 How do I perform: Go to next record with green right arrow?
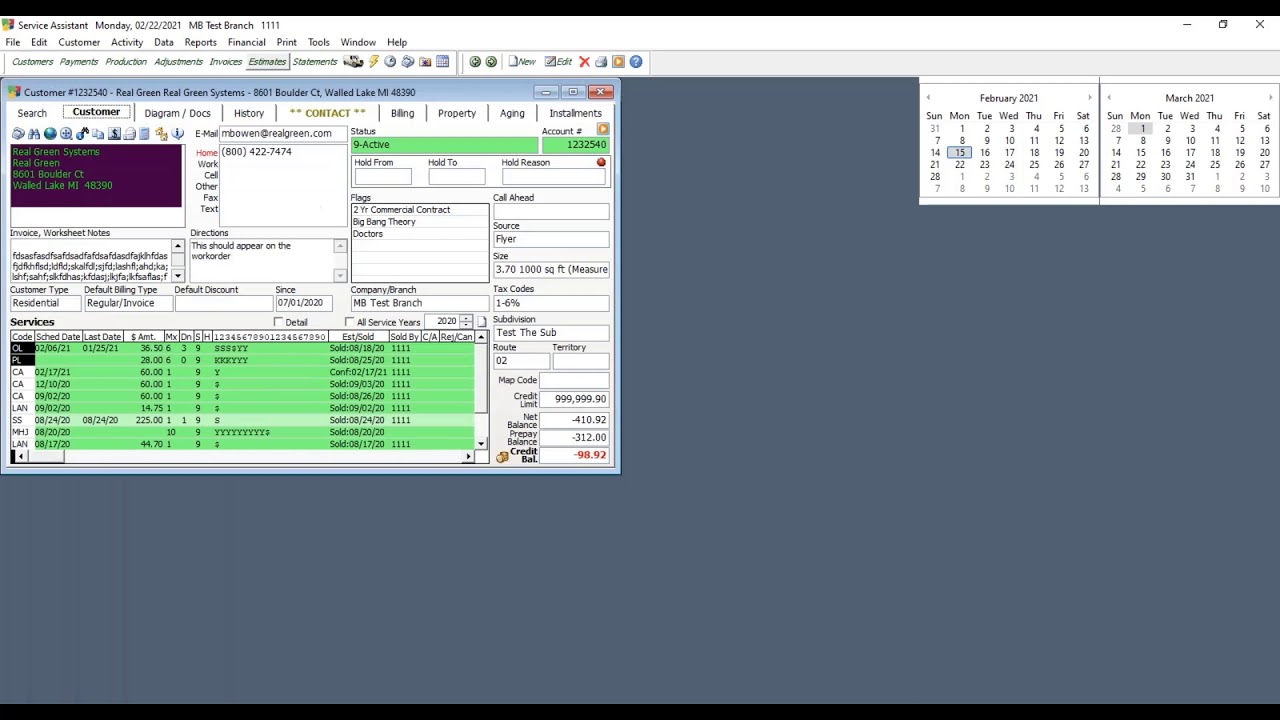(491, 62)
